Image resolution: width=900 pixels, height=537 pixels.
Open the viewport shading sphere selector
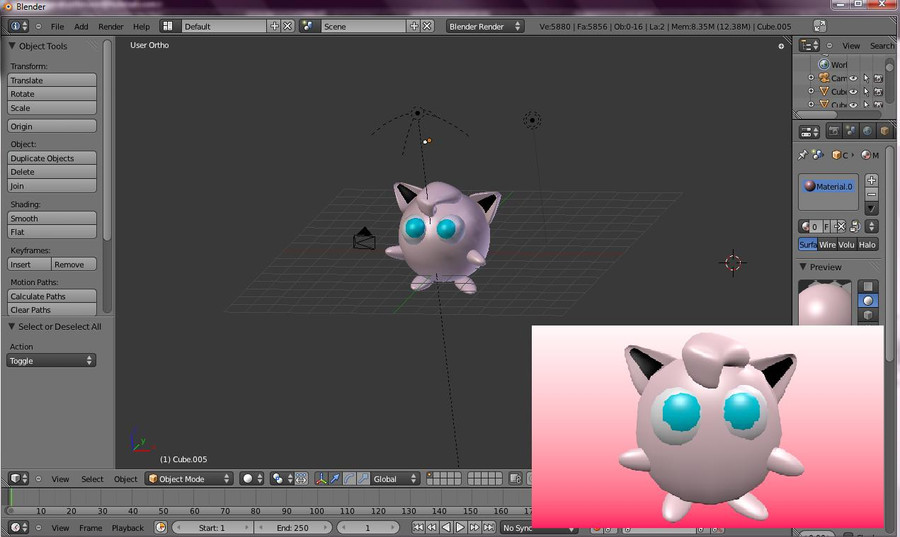point(251,478)
